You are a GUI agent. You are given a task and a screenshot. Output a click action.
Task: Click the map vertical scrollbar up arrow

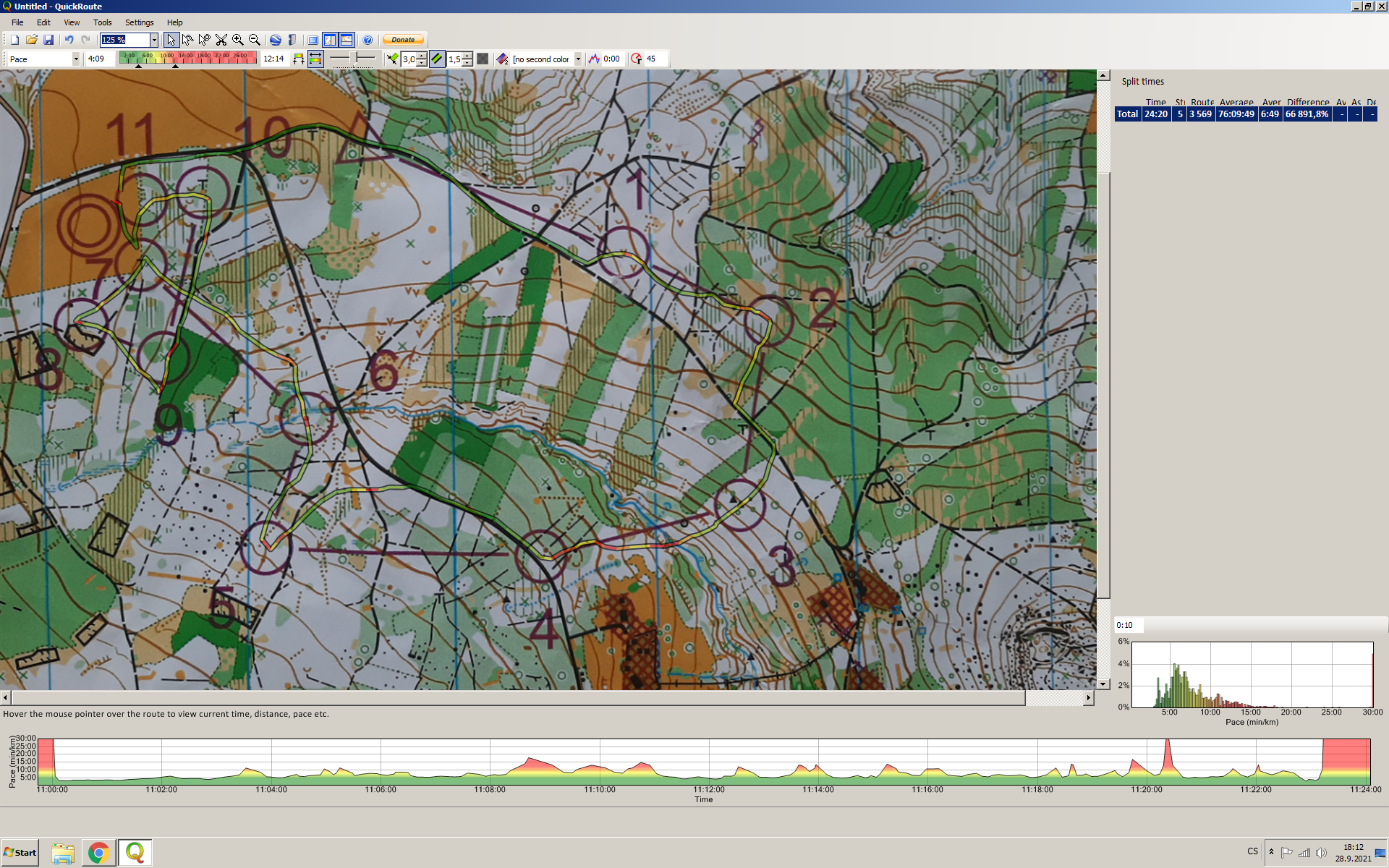pos(1103,75)
